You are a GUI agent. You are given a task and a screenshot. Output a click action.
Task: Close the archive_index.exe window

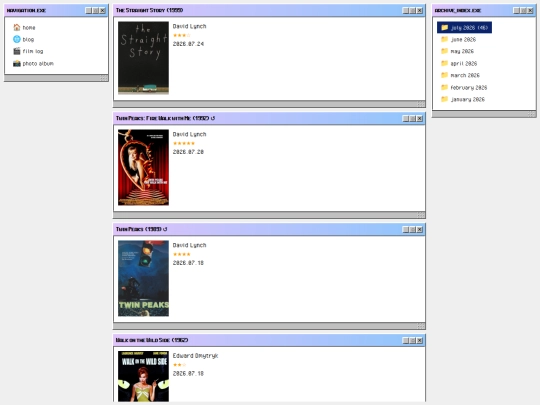[530, 11]
